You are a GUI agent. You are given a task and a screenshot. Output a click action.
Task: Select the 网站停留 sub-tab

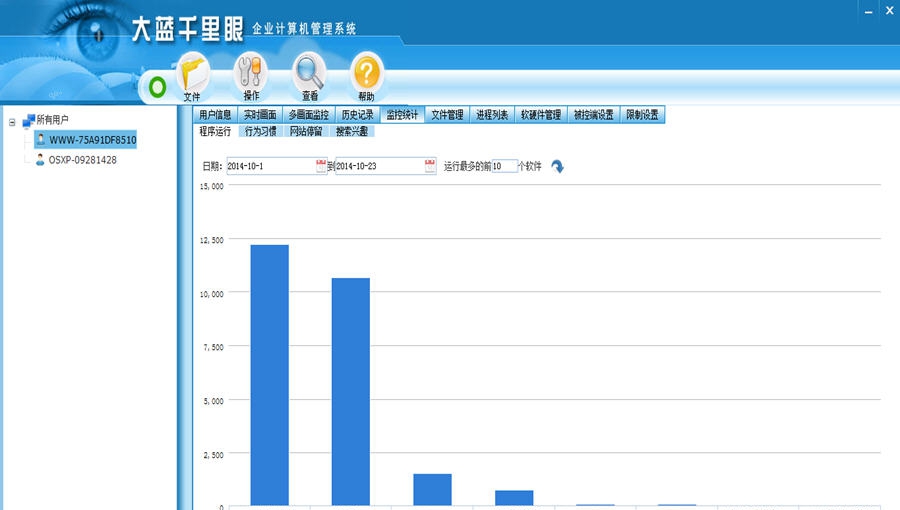click(305, 131)
